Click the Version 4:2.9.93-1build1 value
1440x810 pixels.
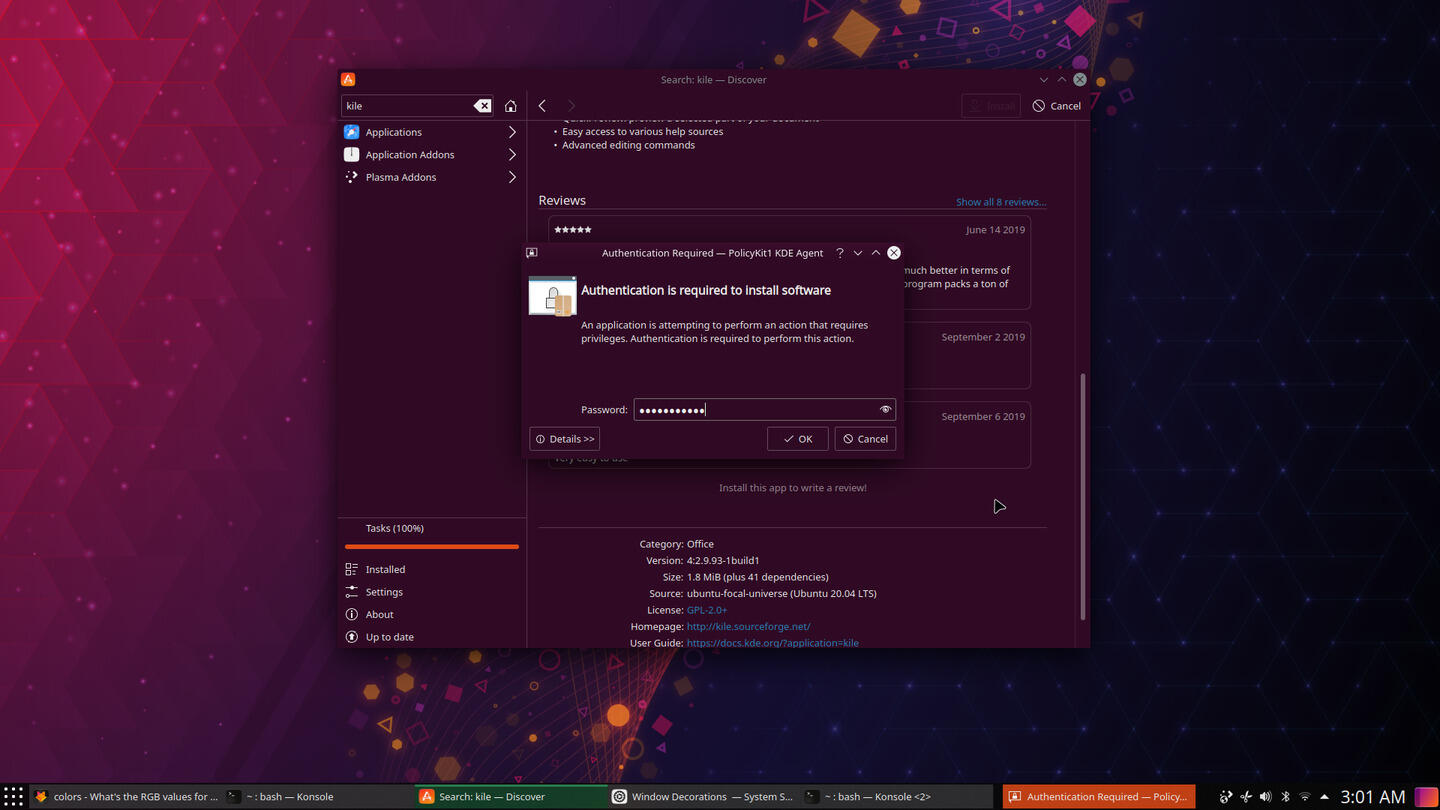[x=723, y=561]
